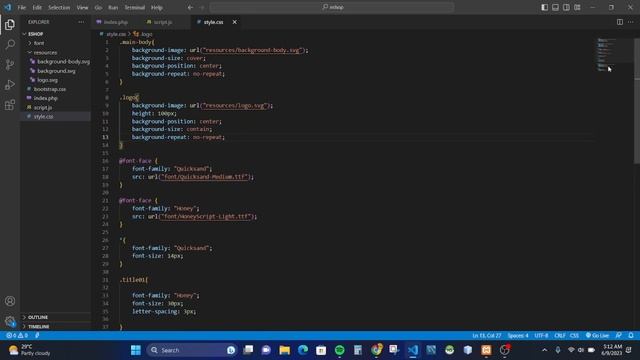The width and height of the screenshot is (640, 360).
Task: Open the Explorer view in activity bar
Action: [10, 24]
